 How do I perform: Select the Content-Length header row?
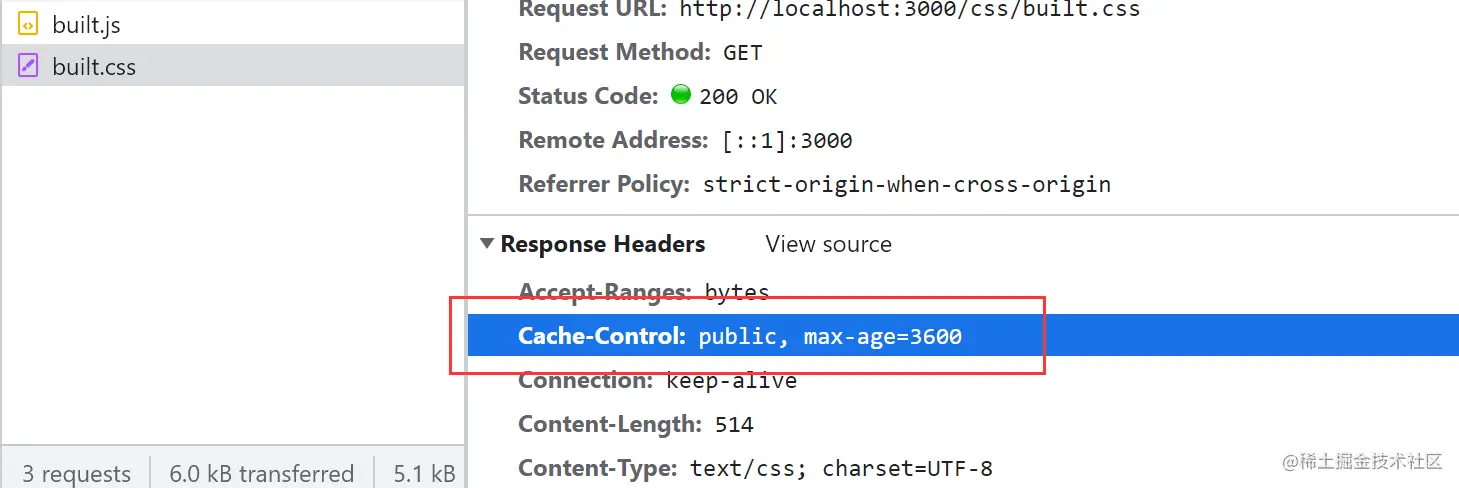(635, 424)
